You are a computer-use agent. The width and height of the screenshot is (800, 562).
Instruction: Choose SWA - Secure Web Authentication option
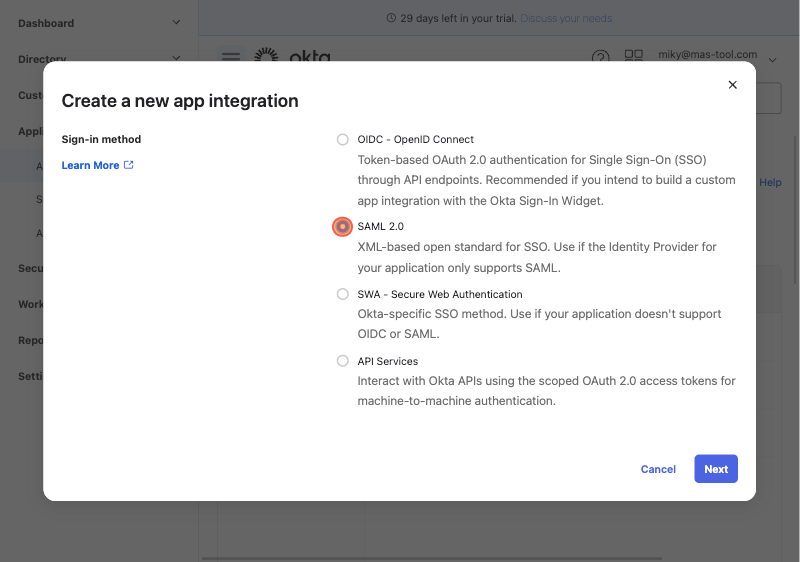pos(342,294)
